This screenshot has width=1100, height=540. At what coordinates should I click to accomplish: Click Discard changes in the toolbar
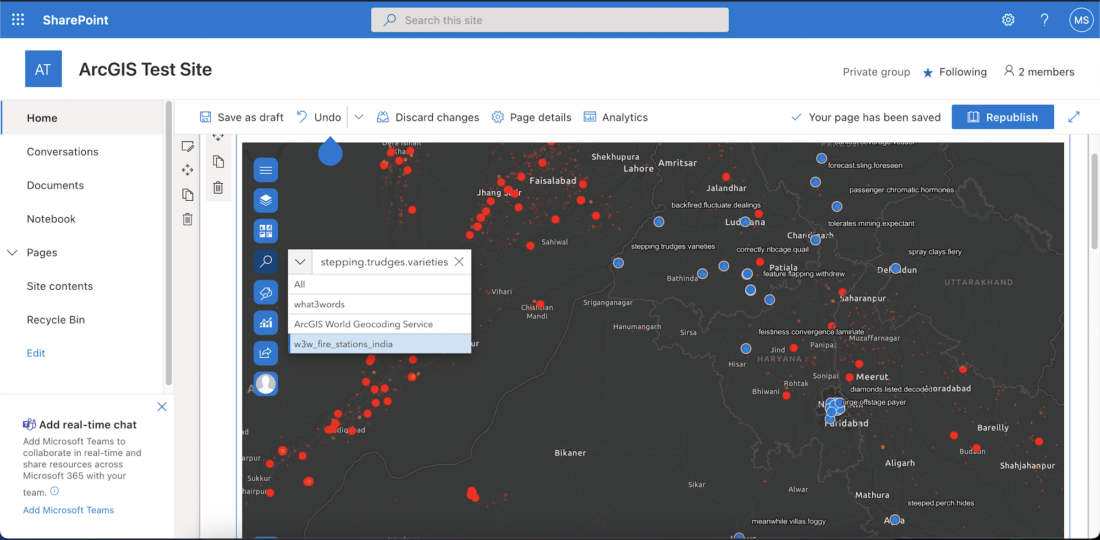tap(428, 117)
